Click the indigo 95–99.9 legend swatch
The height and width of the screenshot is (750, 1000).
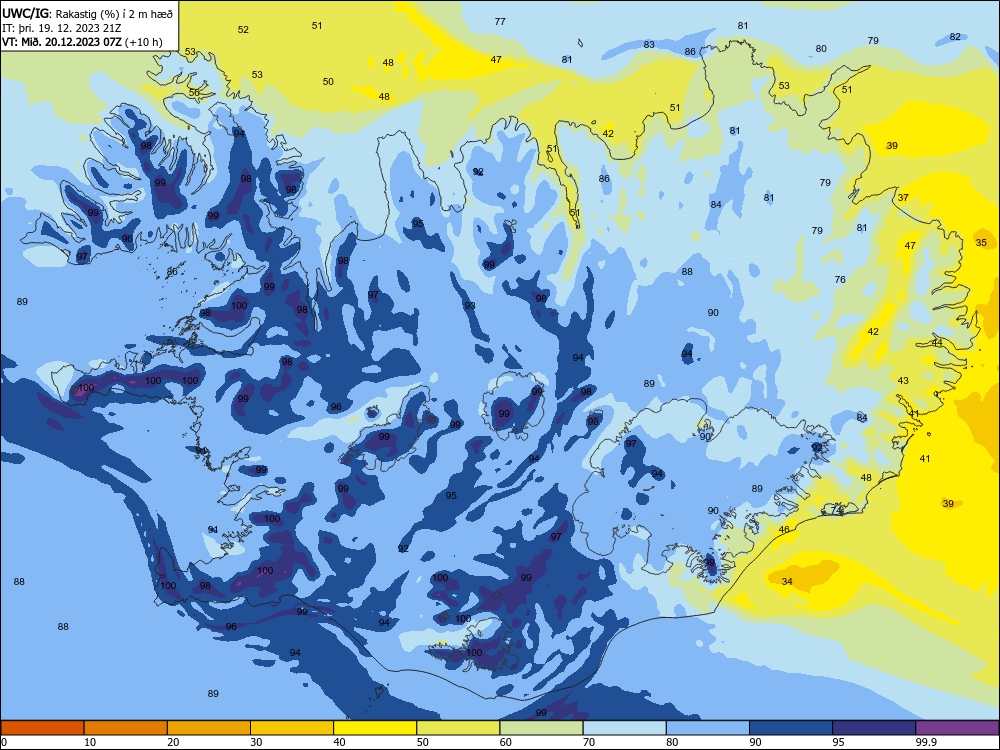874,728
